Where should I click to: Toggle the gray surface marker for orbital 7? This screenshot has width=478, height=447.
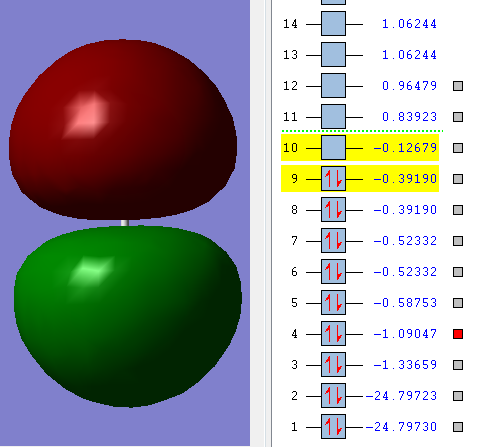click(x=458, y=241)
